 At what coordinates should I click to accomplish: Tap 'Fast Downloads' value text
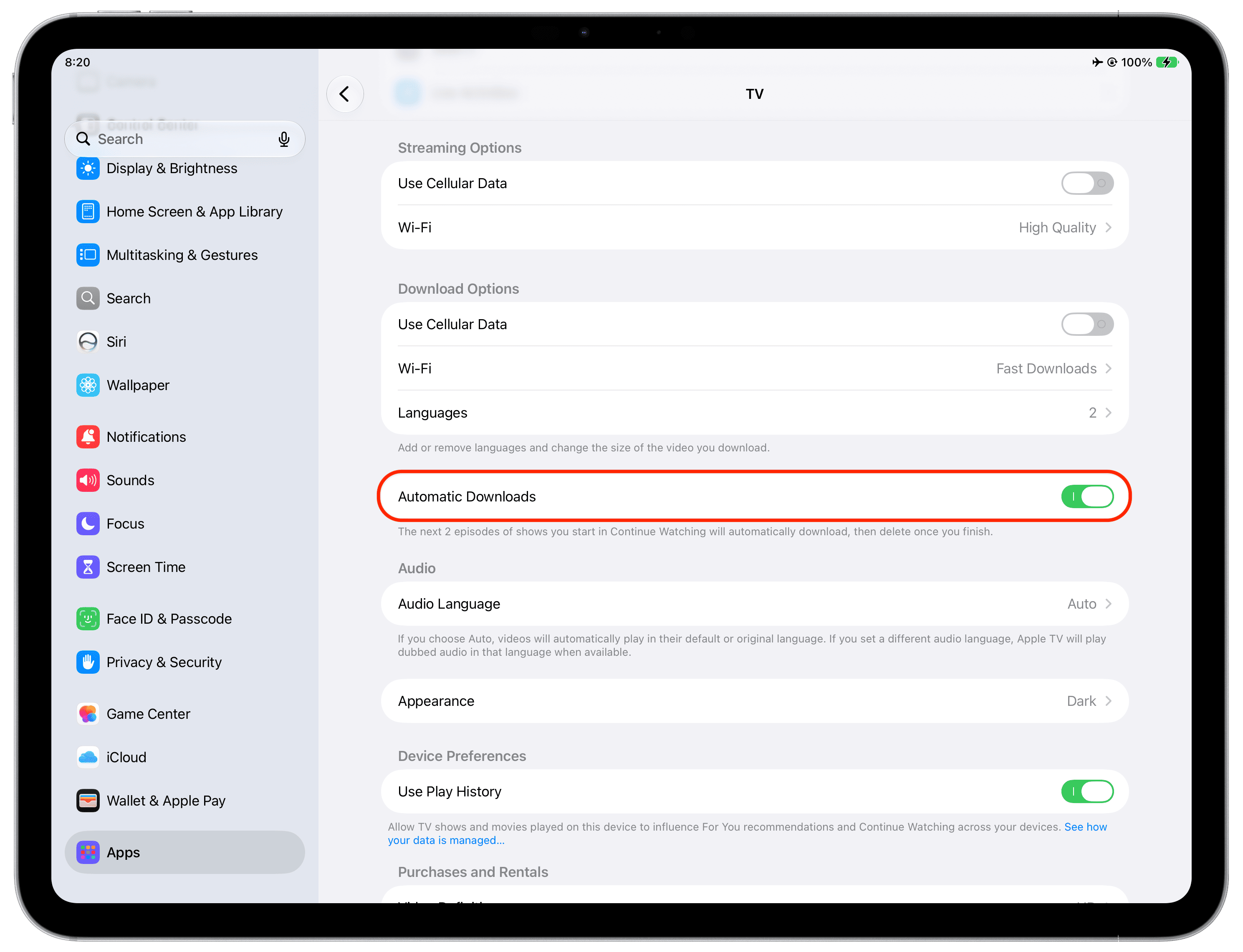[1046, 369]
